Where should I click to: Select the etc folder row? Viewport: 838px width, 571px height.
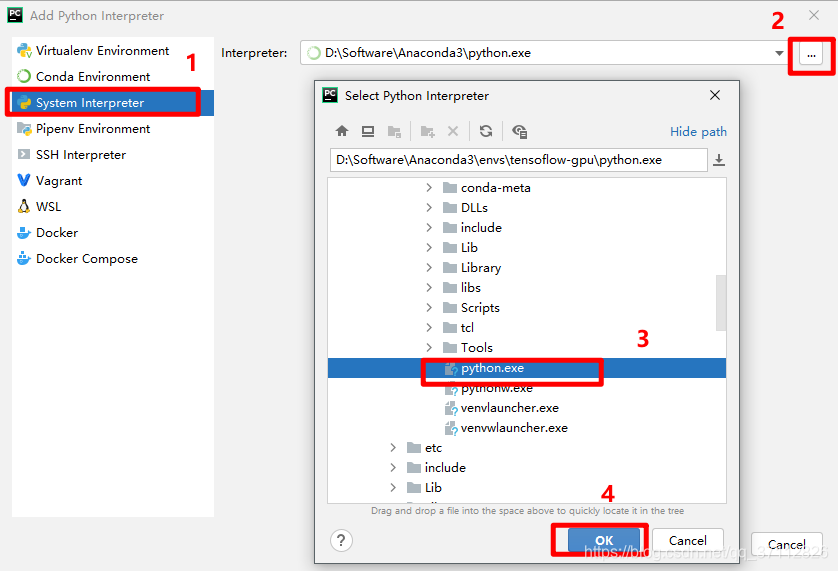pyautogui.click(x=526, y=447)
